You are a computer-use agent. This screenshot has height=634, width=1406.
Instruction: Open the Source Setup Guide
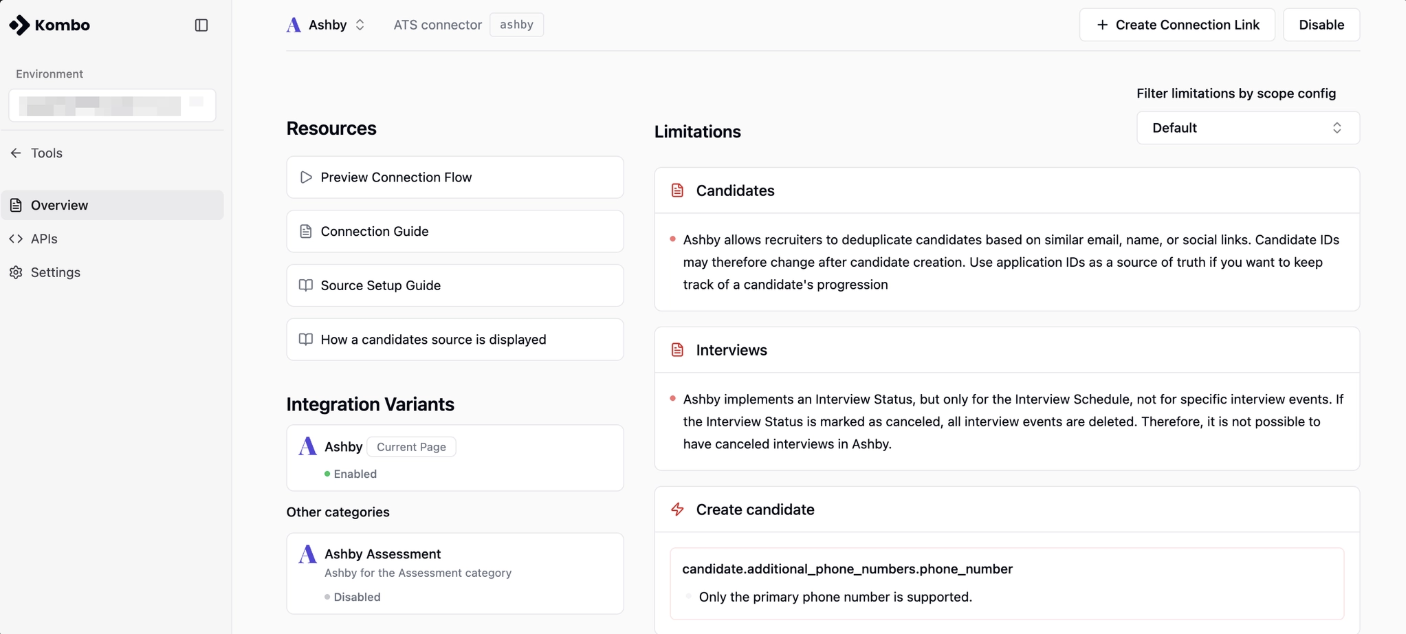point(455,285)
